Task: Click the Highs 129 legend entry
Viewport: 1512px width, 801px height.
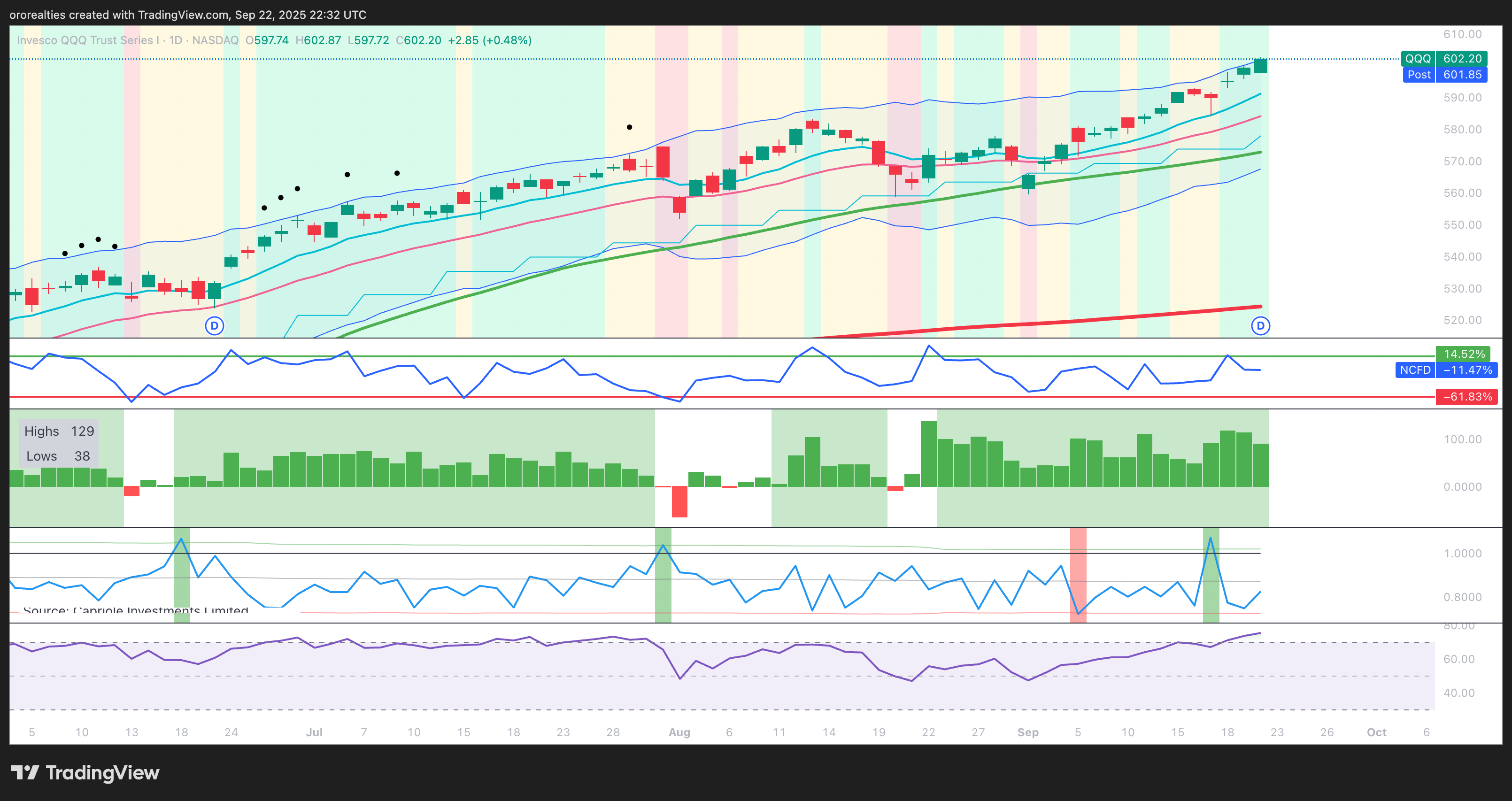Action: [59, 431]
